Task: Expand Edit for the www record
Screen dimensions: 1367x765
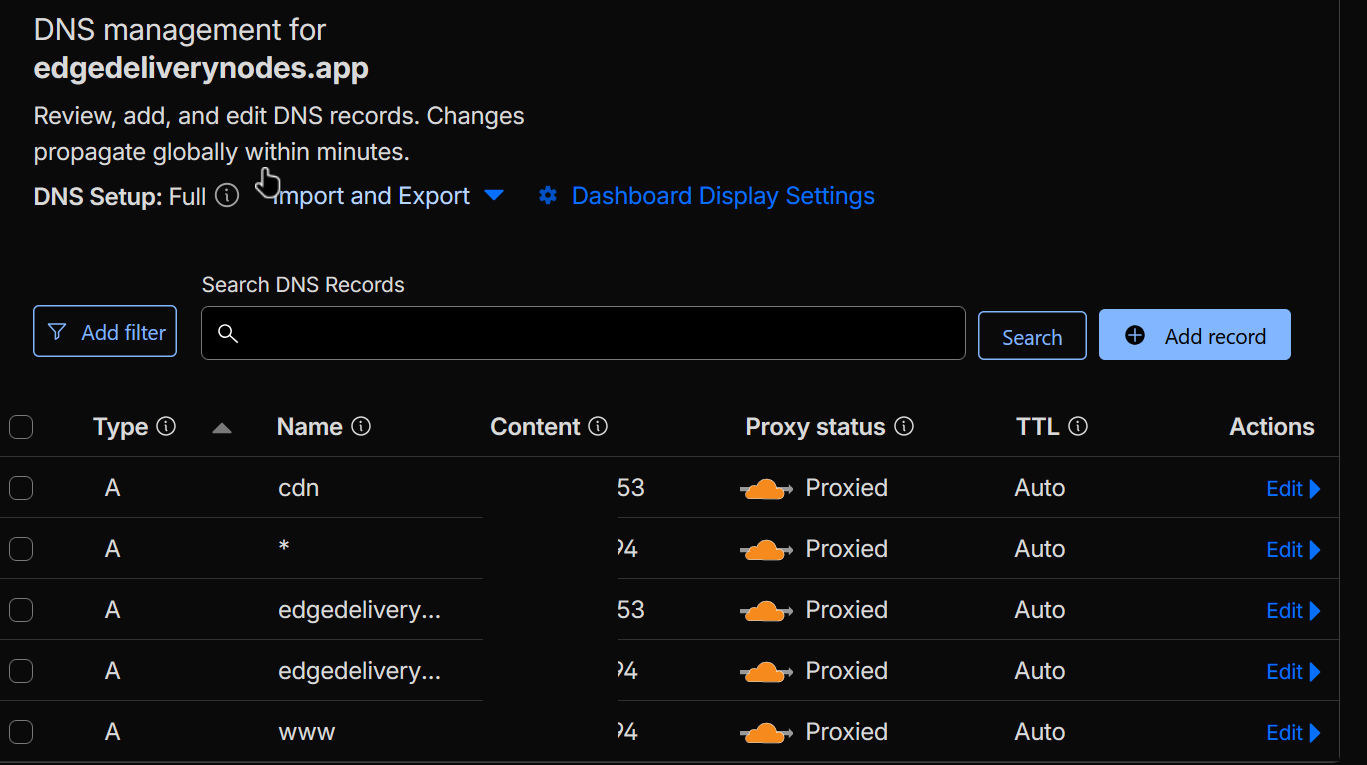Action: 1293,733
